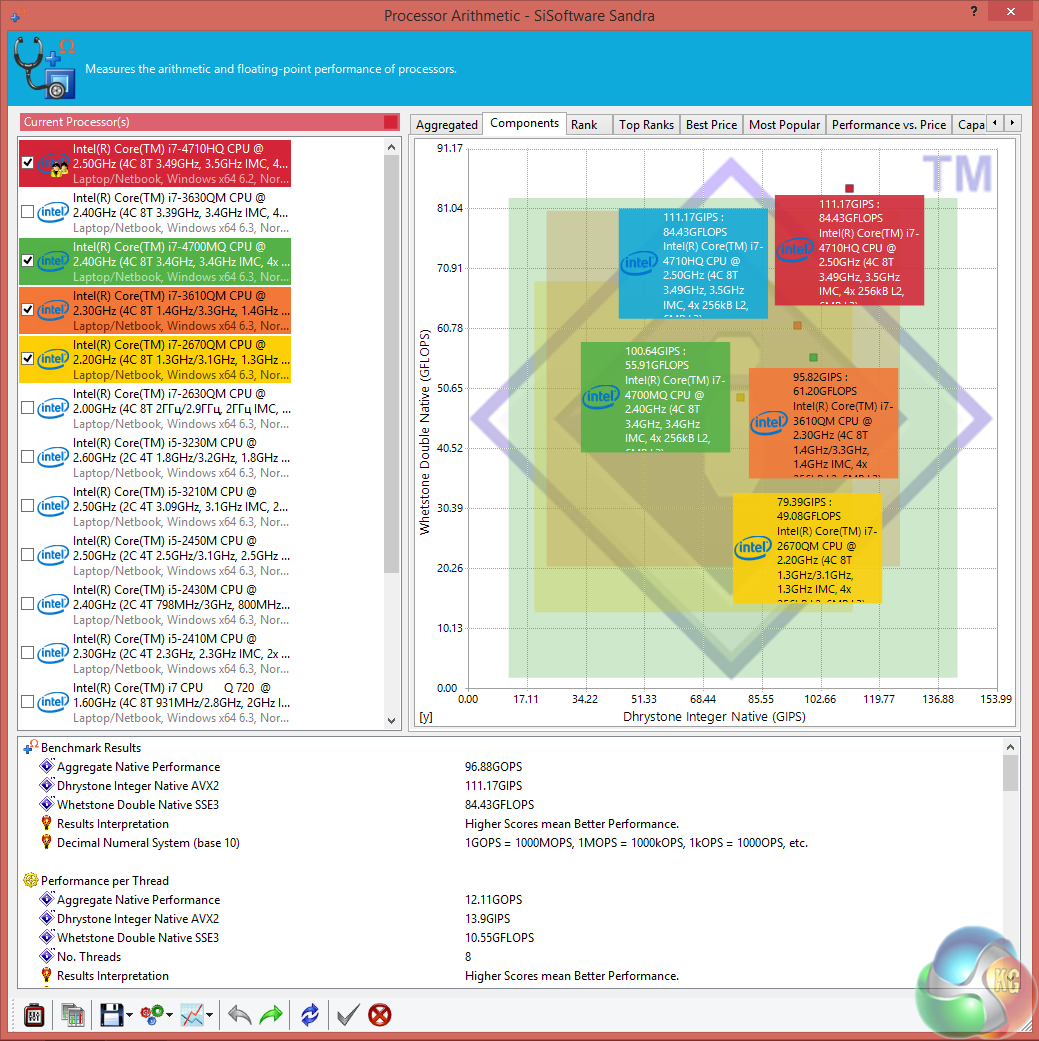
Task: Click the Intel logo in the green 4700MQ chart box
Action: click(600, 397)
